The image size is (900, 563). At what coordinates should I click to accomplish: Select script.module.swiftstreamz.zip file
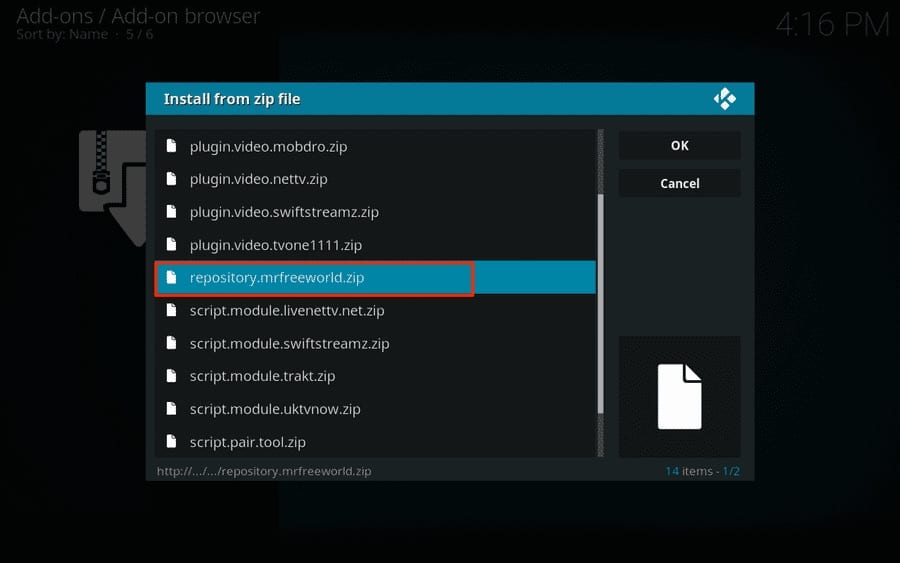[x=375, y=343]
